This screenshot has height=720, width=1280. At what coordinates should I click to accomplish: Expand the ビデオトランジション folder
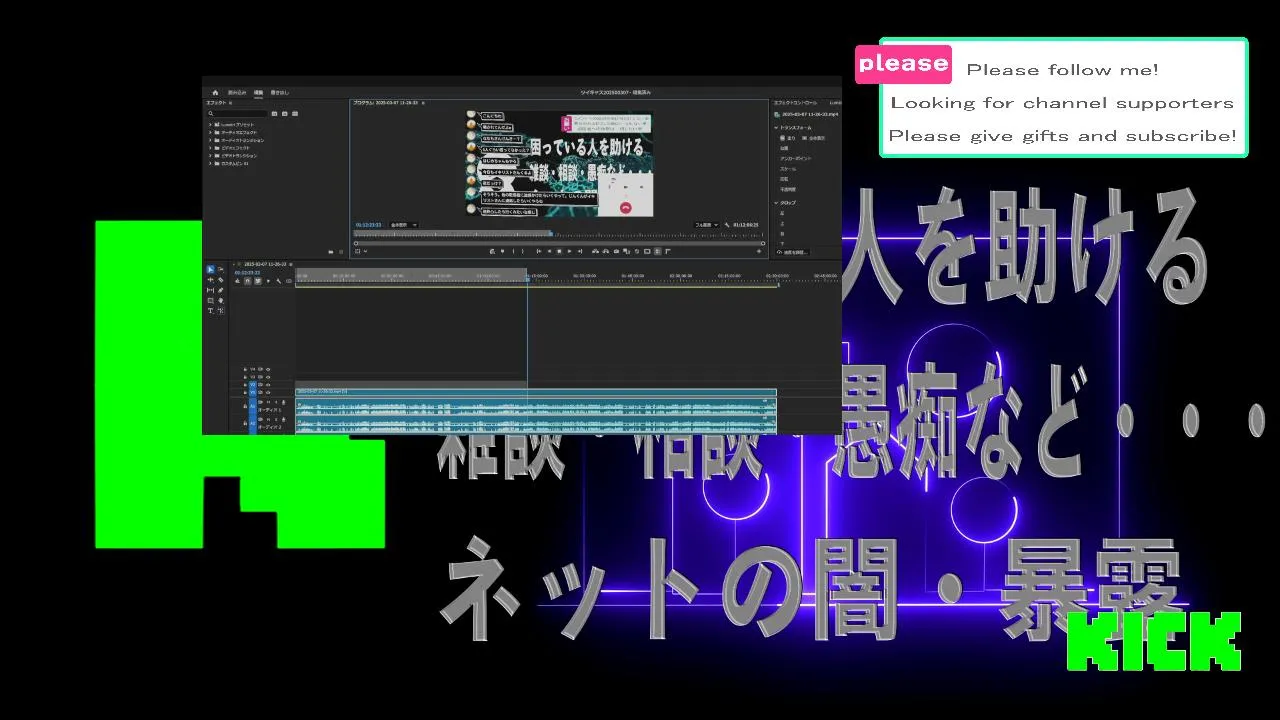point(210,155)
